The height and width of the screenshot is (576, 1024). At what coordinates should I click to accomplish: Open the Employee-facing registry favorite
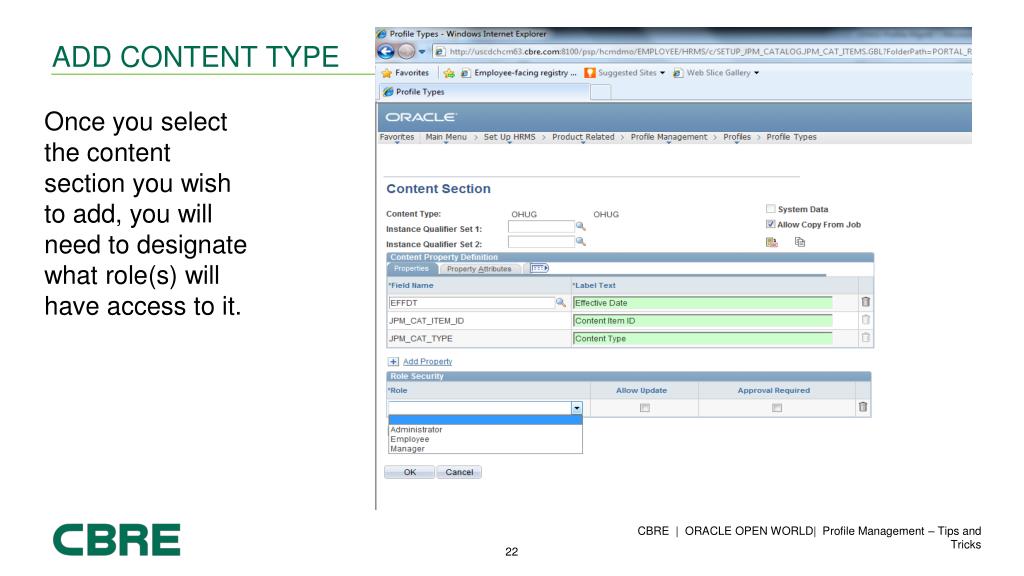click(519, 73)
